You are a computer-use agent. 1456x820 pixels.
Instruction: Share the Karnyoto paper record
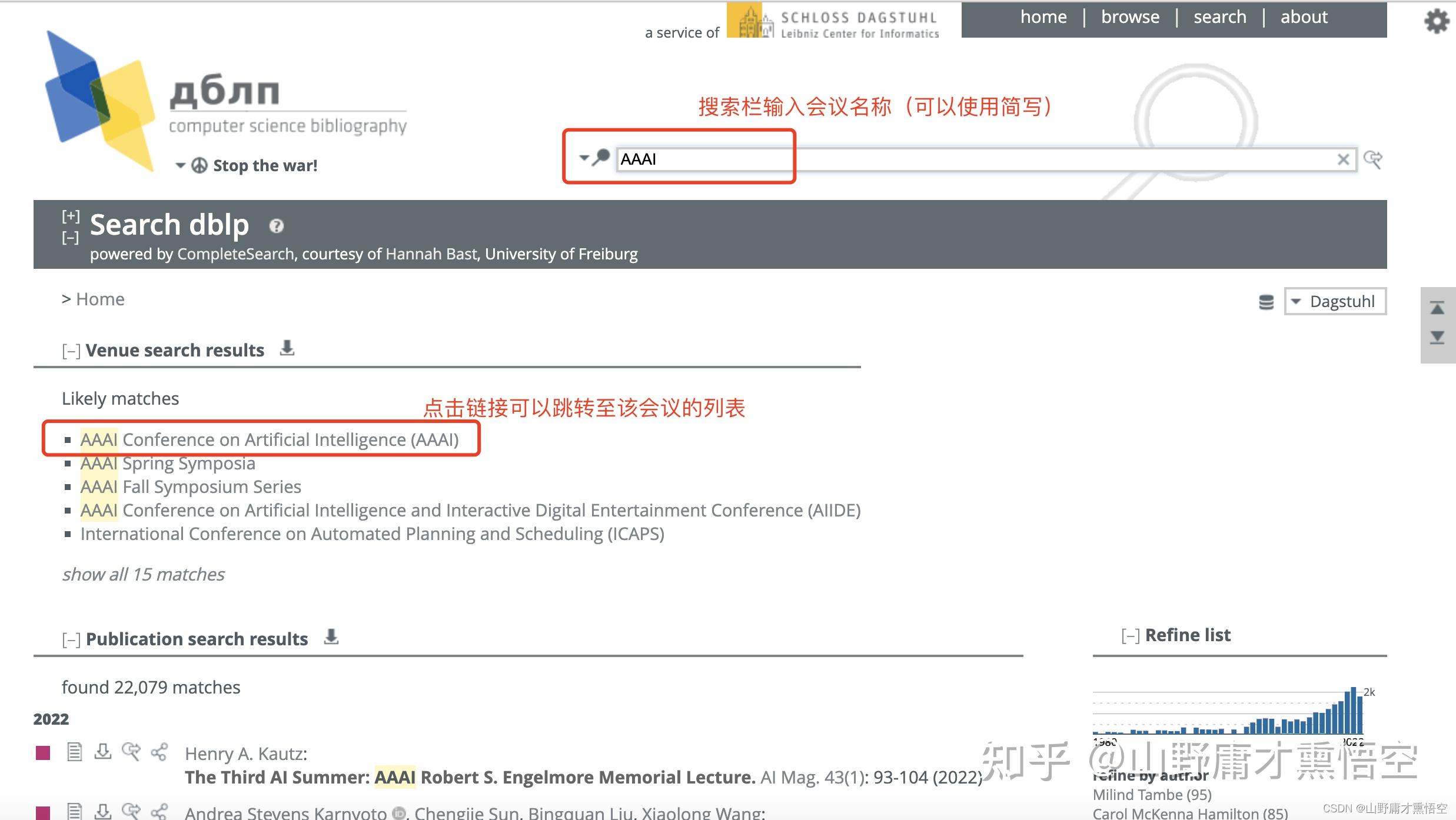pyautogui.click(x=159, y=811)
